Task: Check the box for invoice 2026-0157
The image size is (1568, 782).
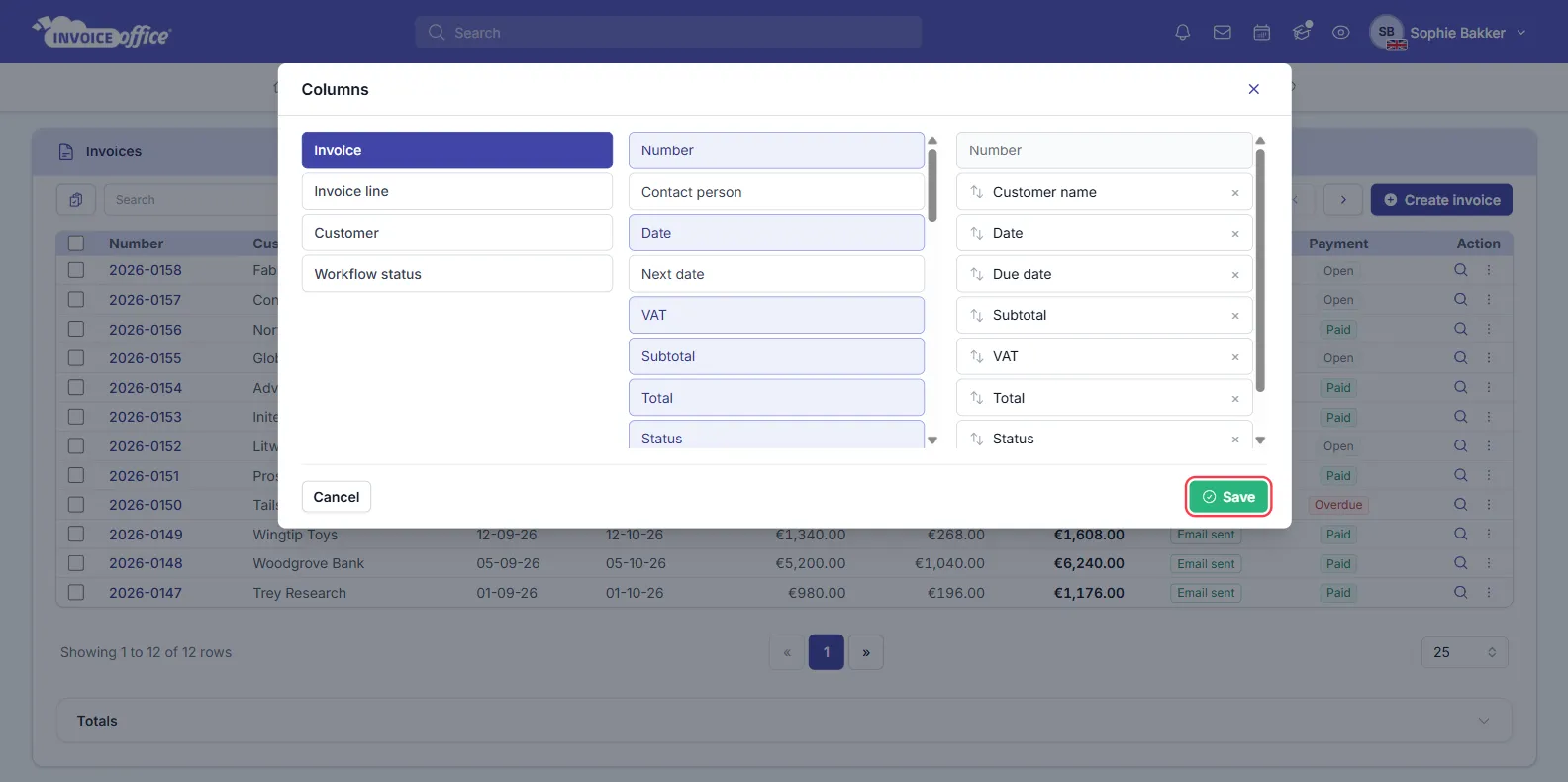Action: point(76,299)
